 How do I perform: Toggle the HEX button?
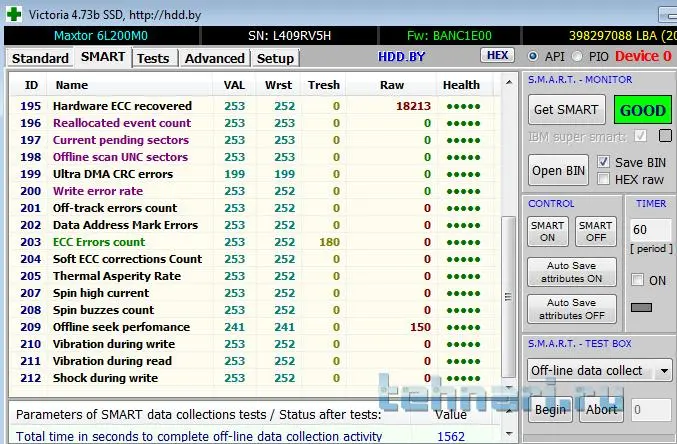point(497,55)
